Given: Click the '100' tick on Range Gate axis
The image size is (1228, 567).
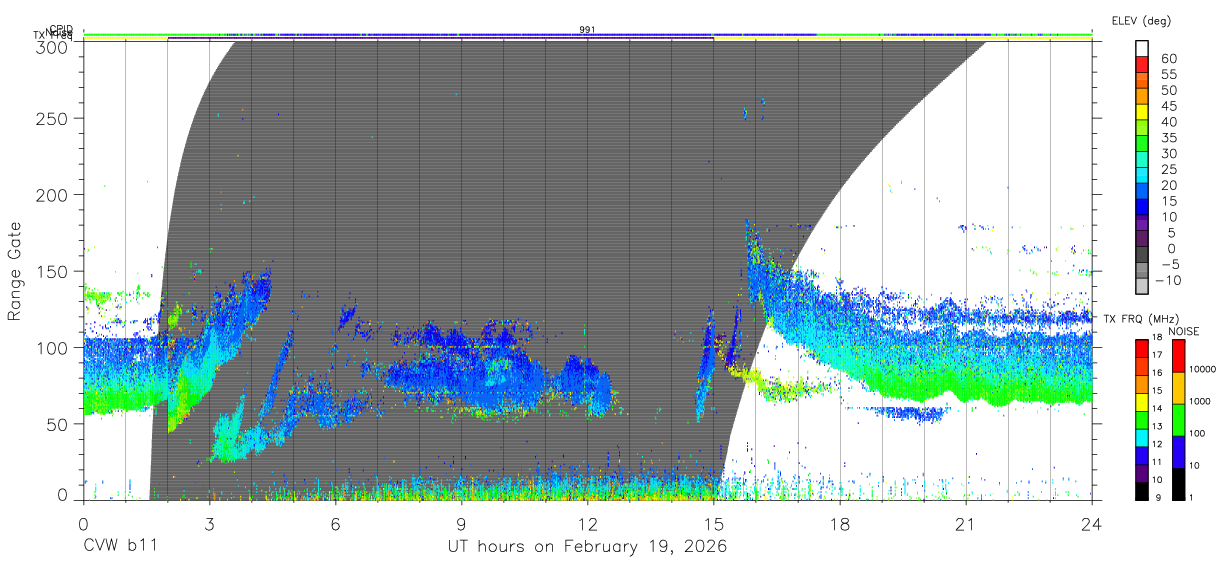Looking at the screenshot, I should 52,347.
